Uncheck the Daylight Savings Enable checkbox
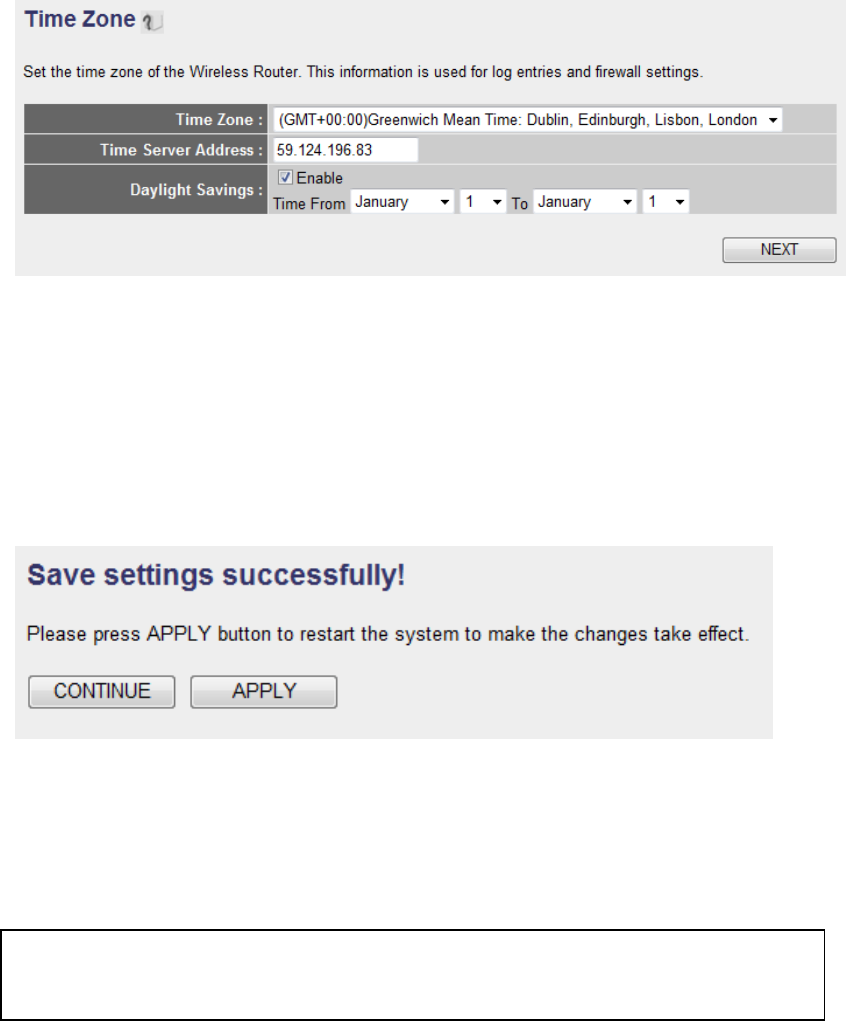This screenshot has height=1021, width=846. 285,177
